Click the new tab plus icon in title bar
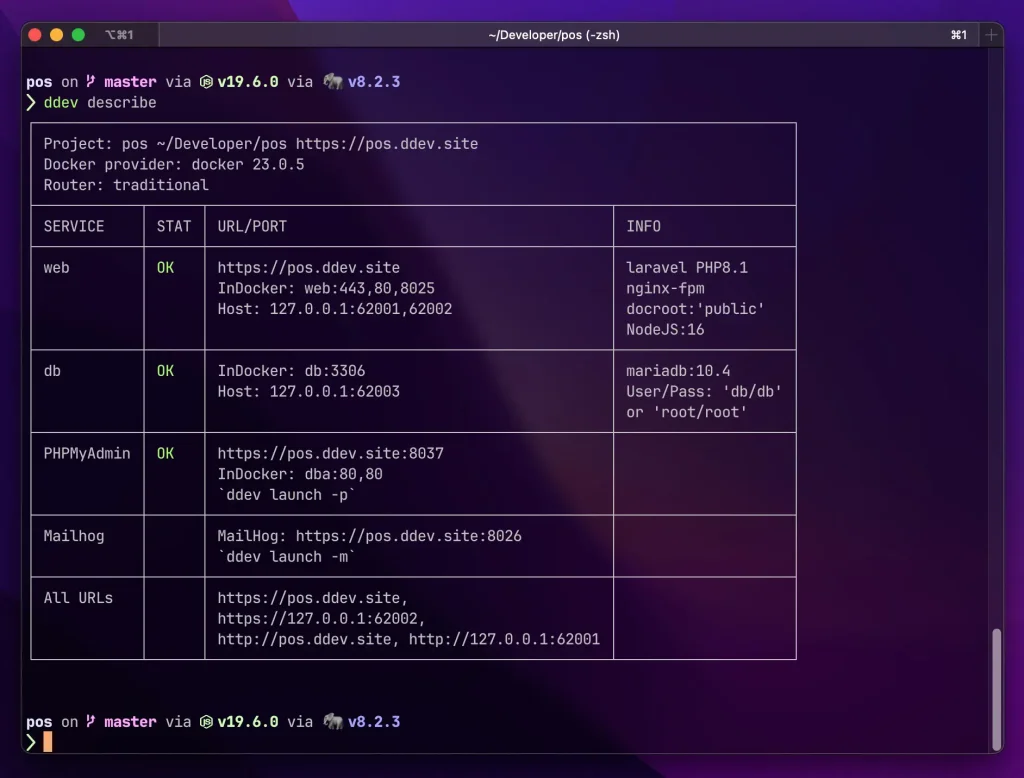 pyautogui.click(x=990, y=34)
